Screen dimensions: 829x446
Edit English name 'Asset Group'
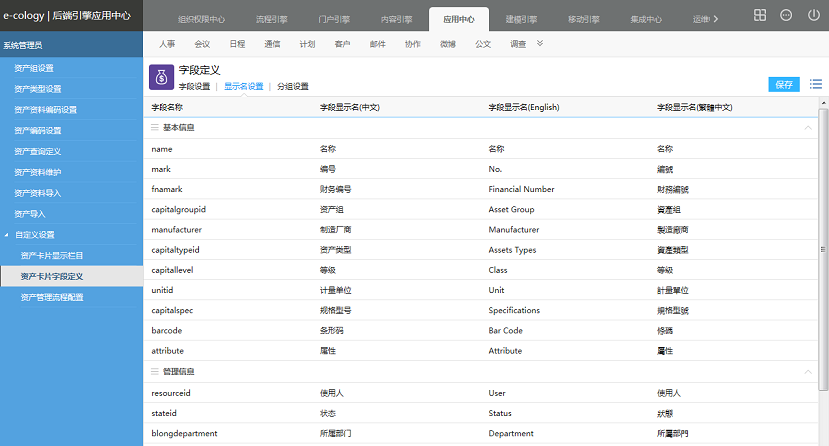coord(511,209)
